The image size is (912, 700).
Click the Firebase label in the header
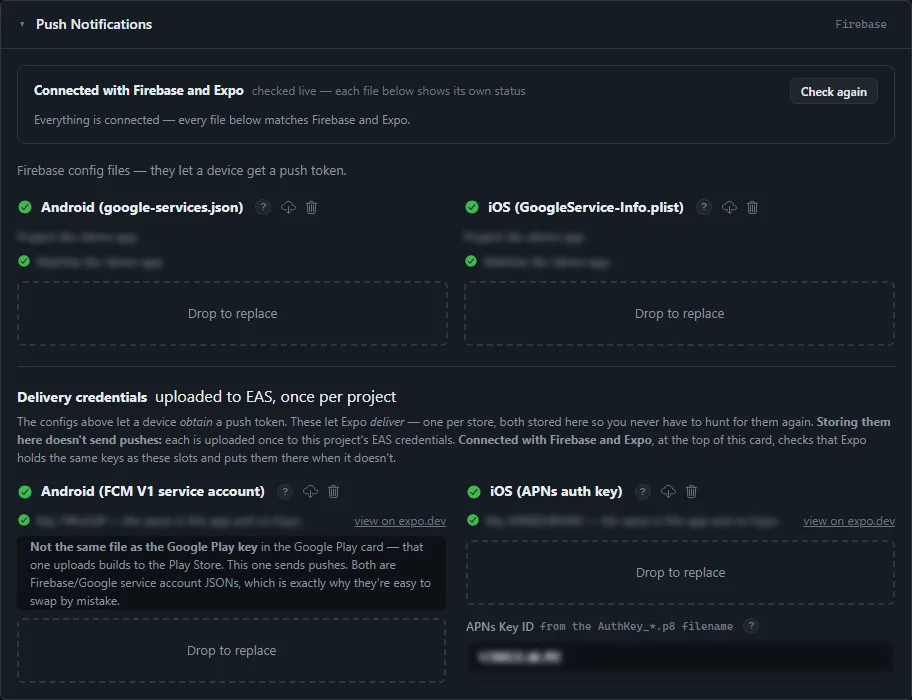(x=861, y=24)
